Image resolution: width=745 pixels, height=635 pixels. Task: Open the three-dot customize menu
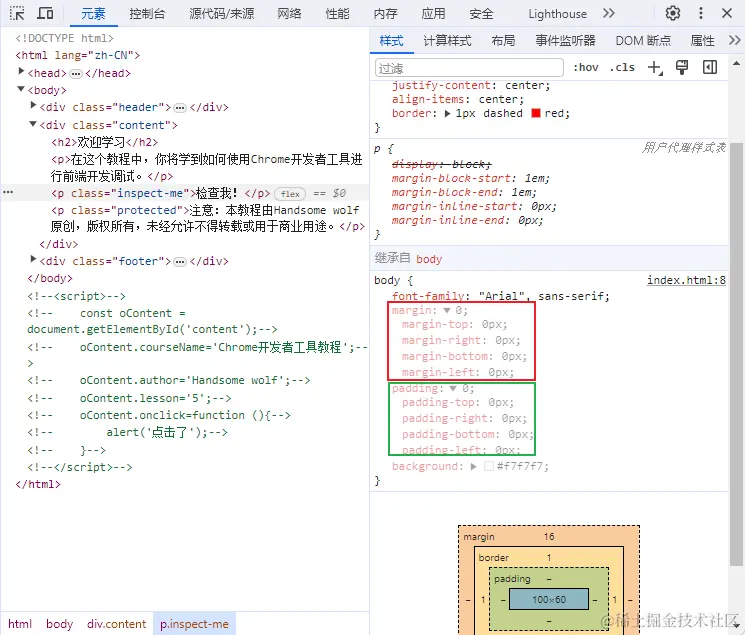click(x=701, y=13)
